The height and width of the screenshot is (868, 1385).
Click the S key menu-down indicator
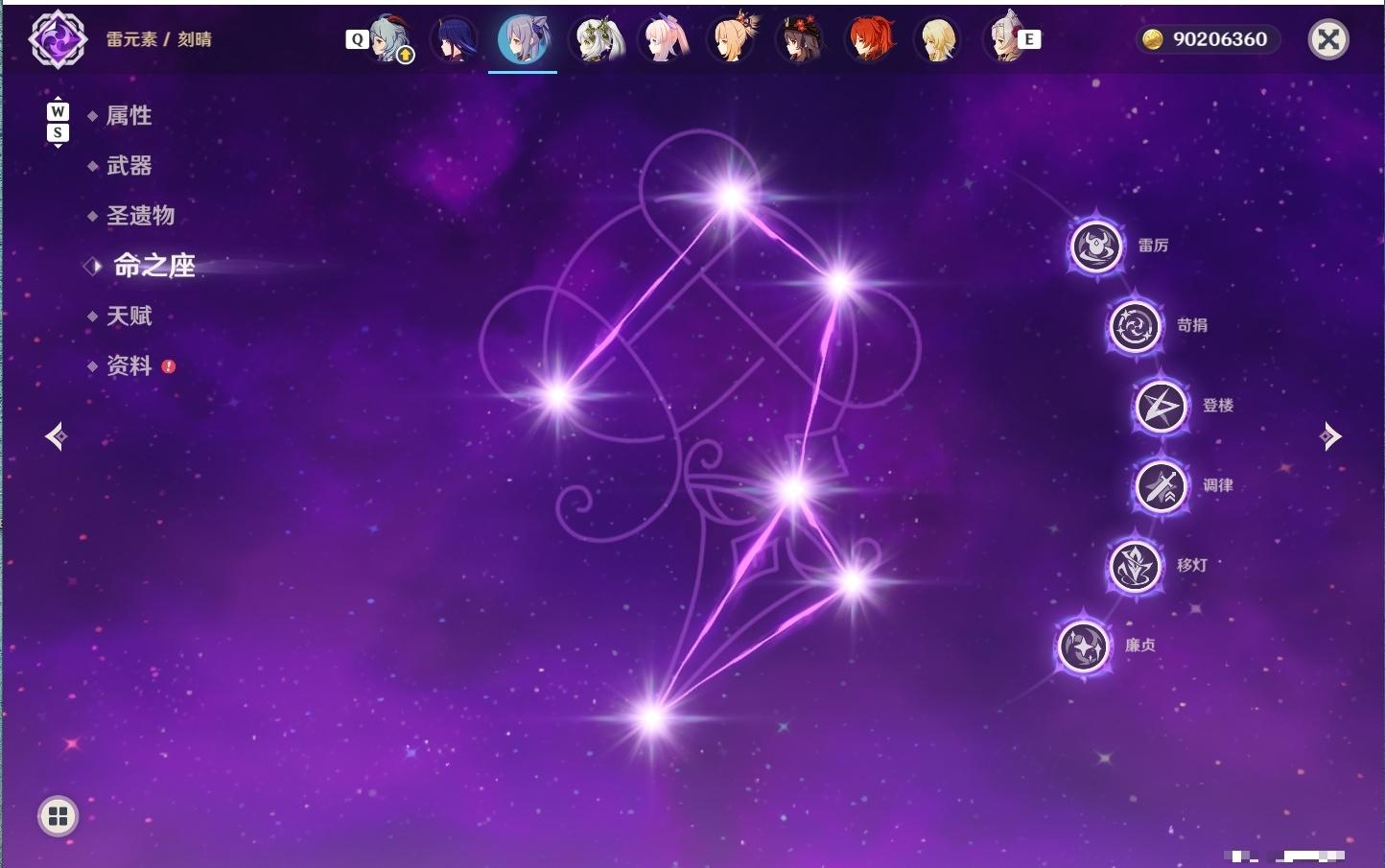58,132
